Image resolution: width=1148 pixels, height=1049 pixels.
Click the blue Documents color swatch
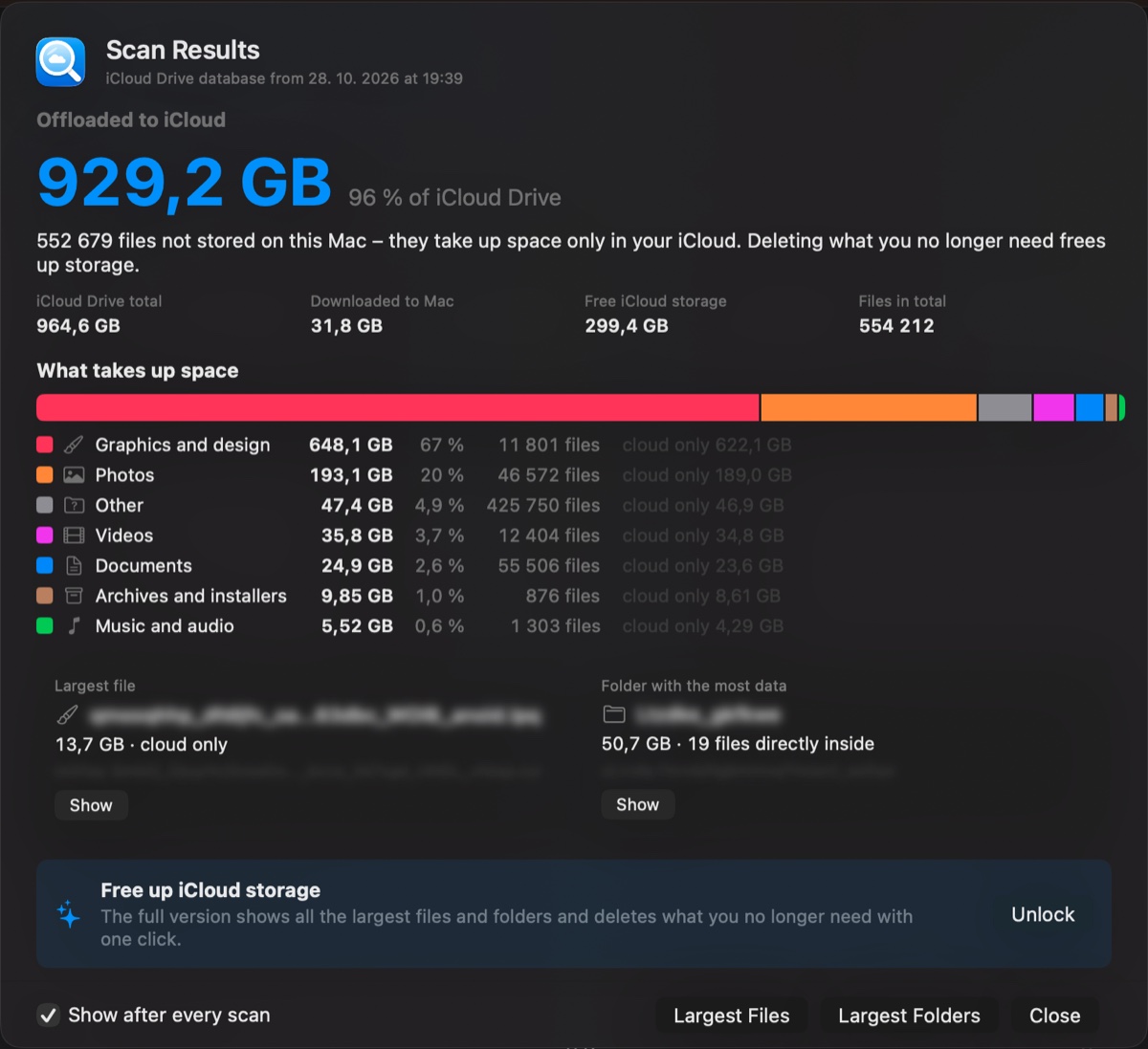[44, 566]
